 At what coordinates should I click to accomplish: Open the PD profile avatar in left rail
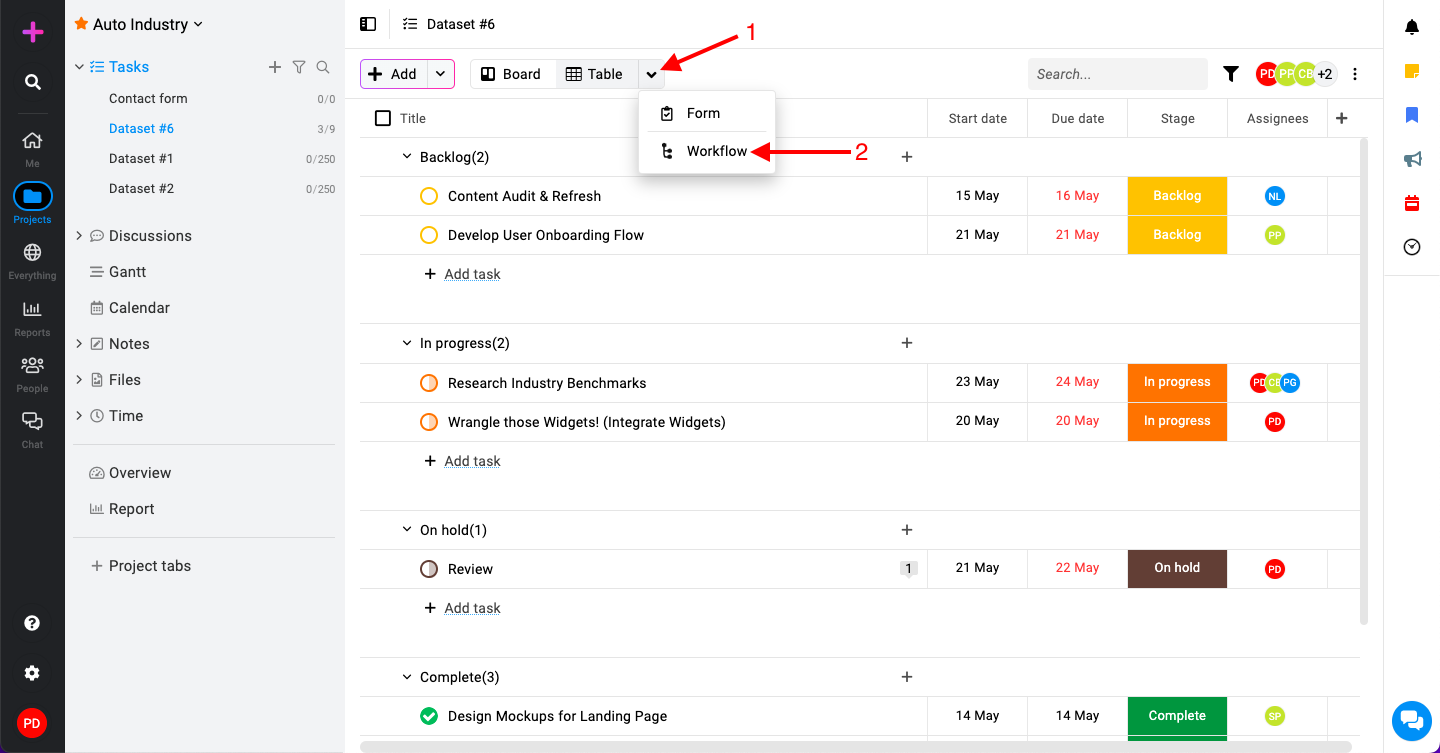[x=32, y=723]
